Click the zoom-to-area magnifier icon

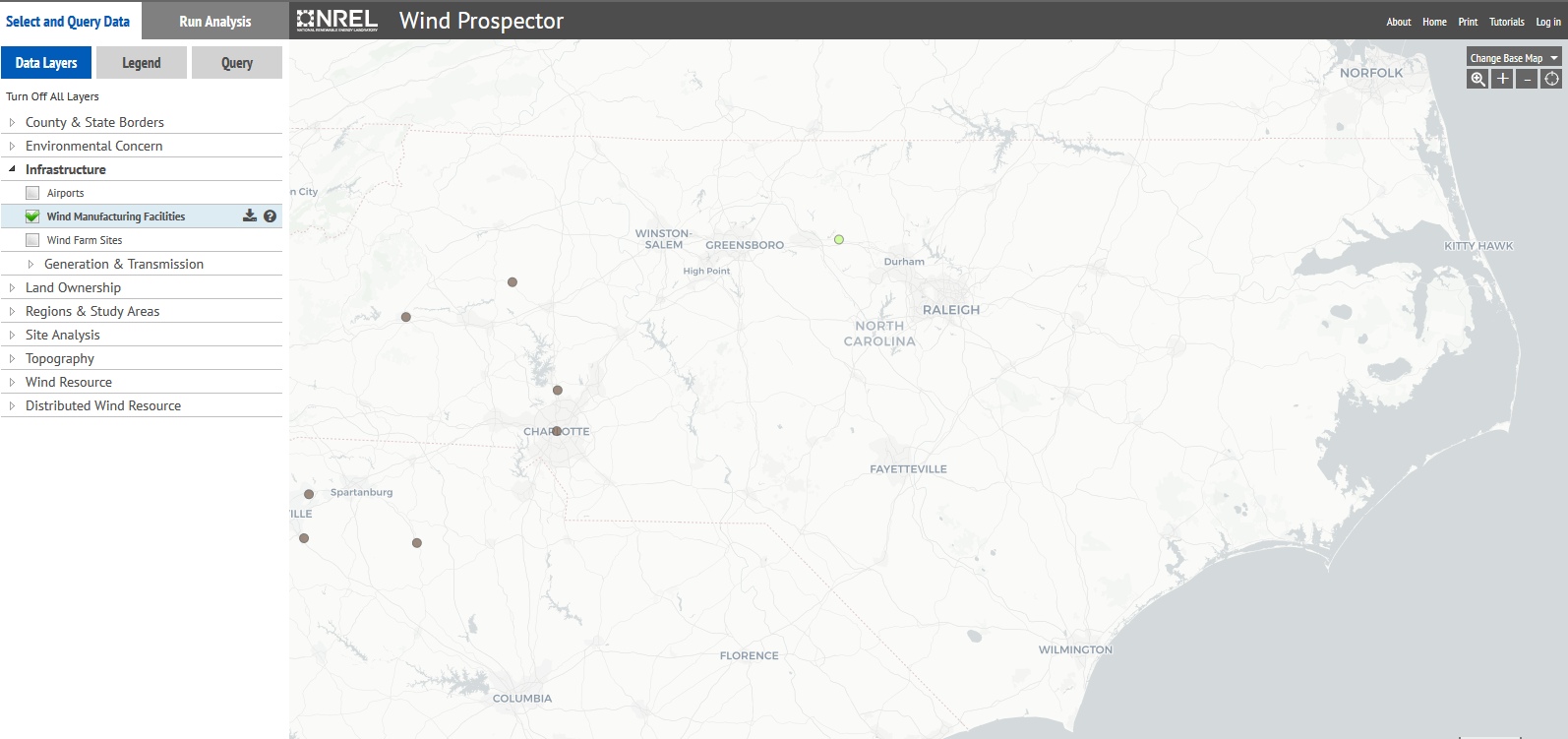click(x=1478, y=80)
